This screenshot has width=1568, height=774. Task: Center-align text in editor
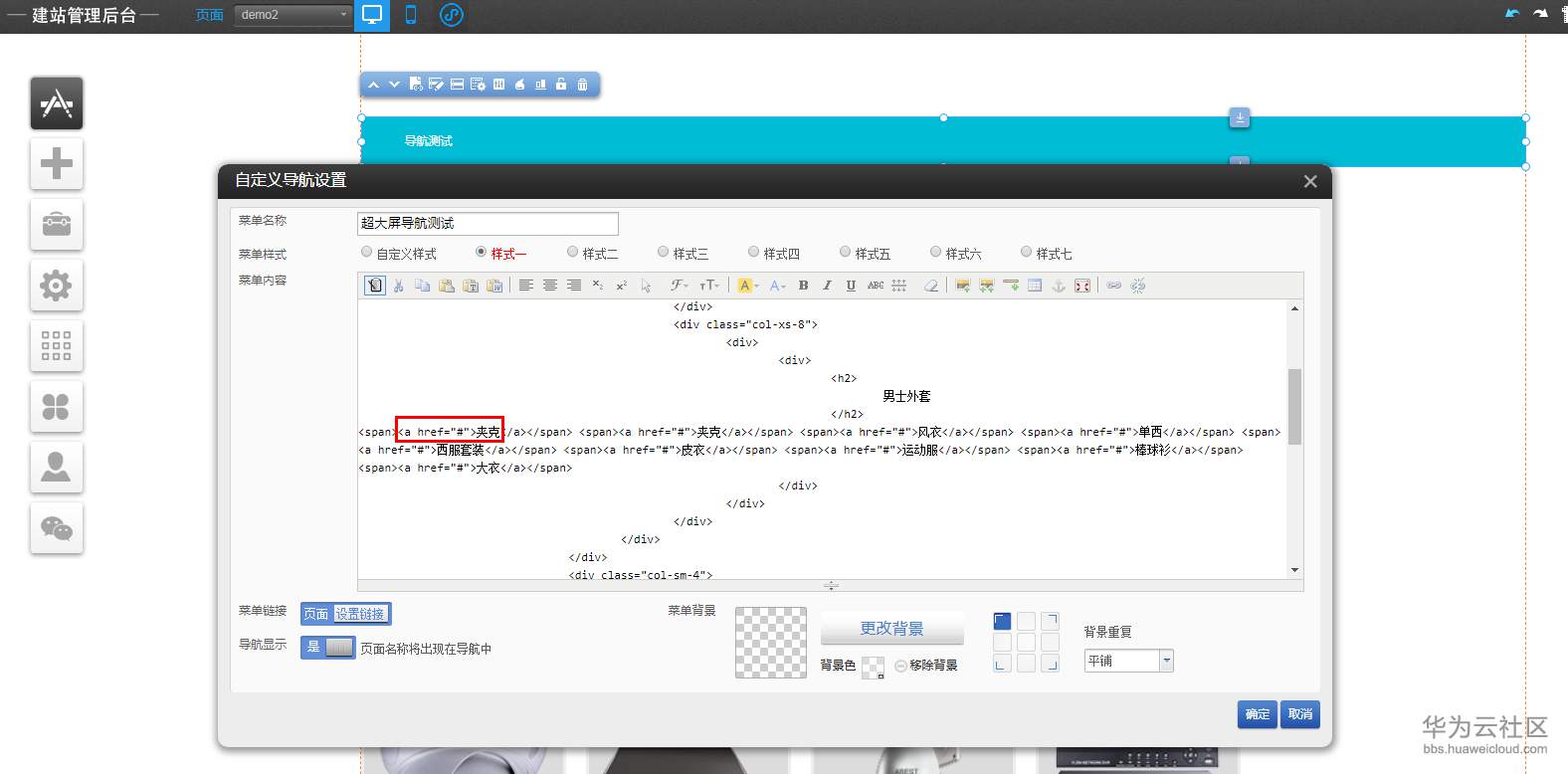point(550,286)
